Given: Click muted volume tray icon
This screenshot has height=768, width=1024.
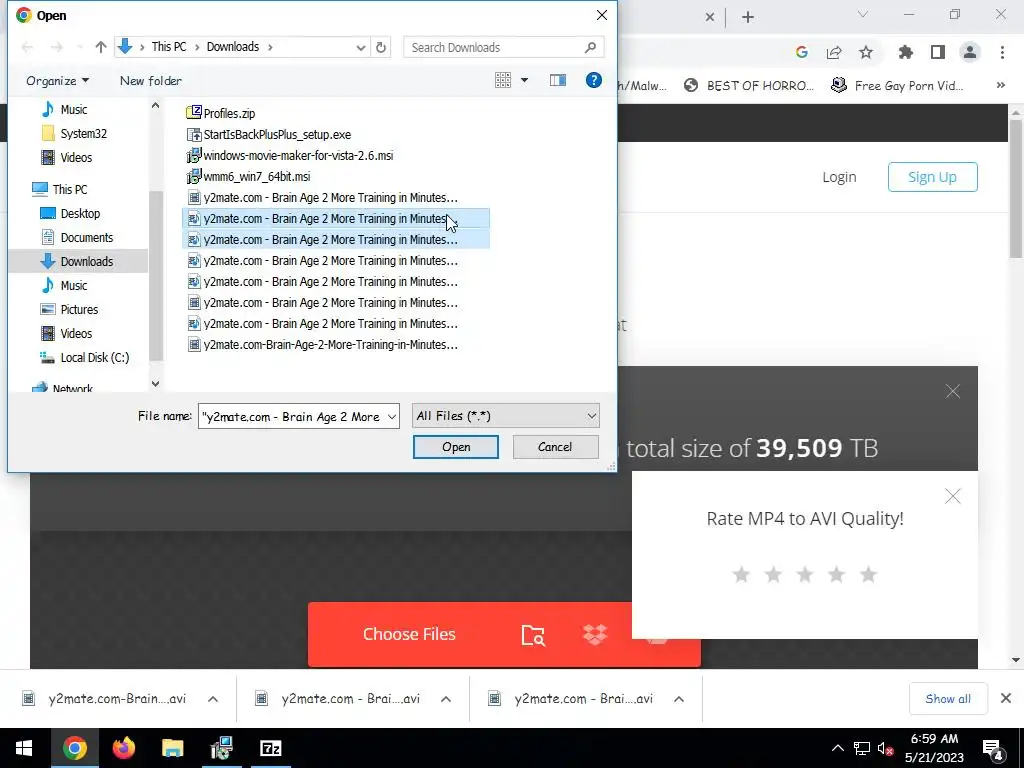Looking at the screenshot, I should click(886, 748).
